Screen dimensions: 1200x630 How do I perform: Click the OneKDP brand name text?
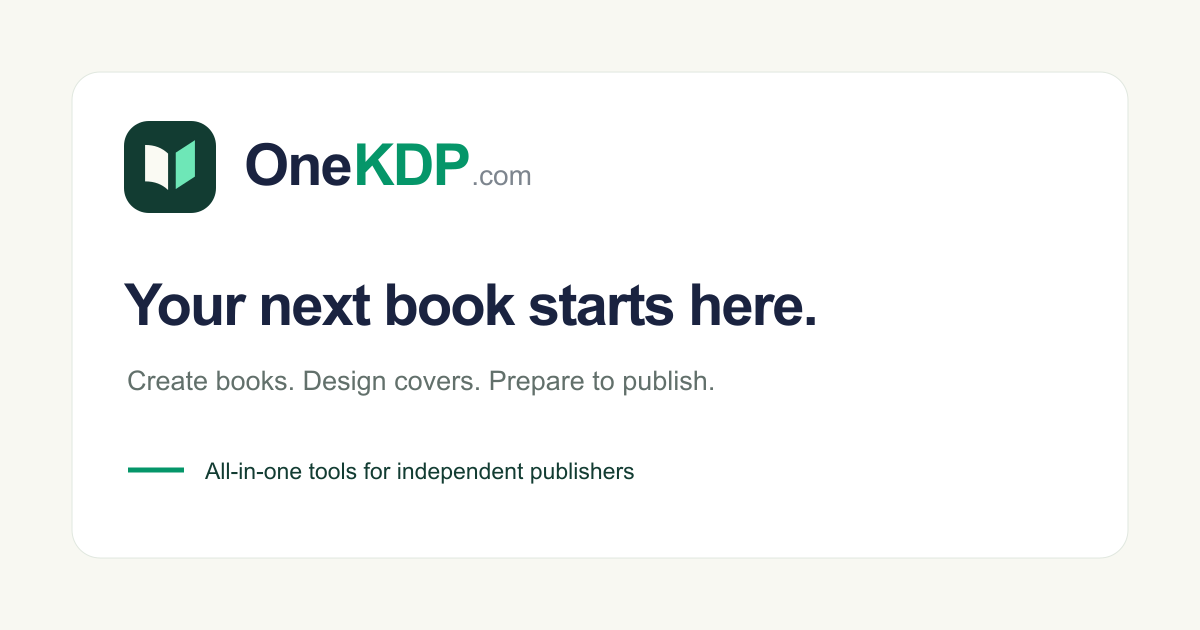357,165
